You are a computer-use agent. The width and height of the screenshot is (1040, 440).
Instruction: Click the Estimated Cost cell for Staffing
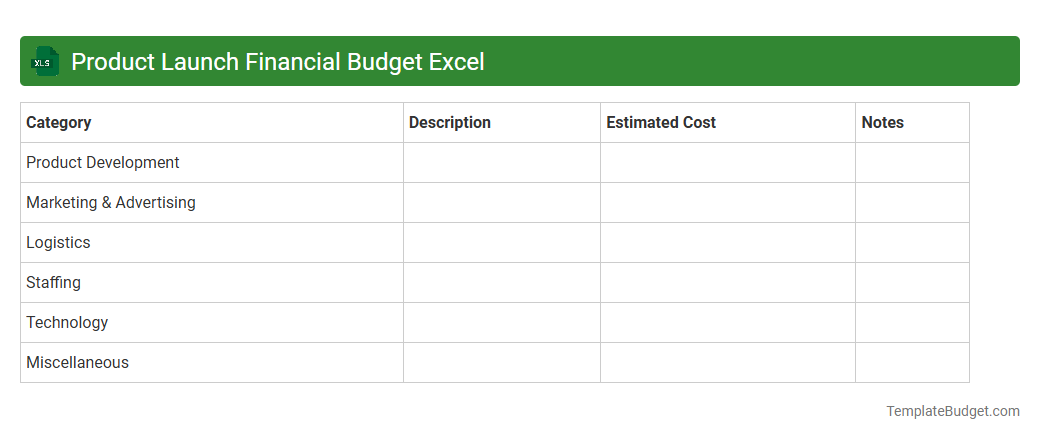tap(728, 283)
